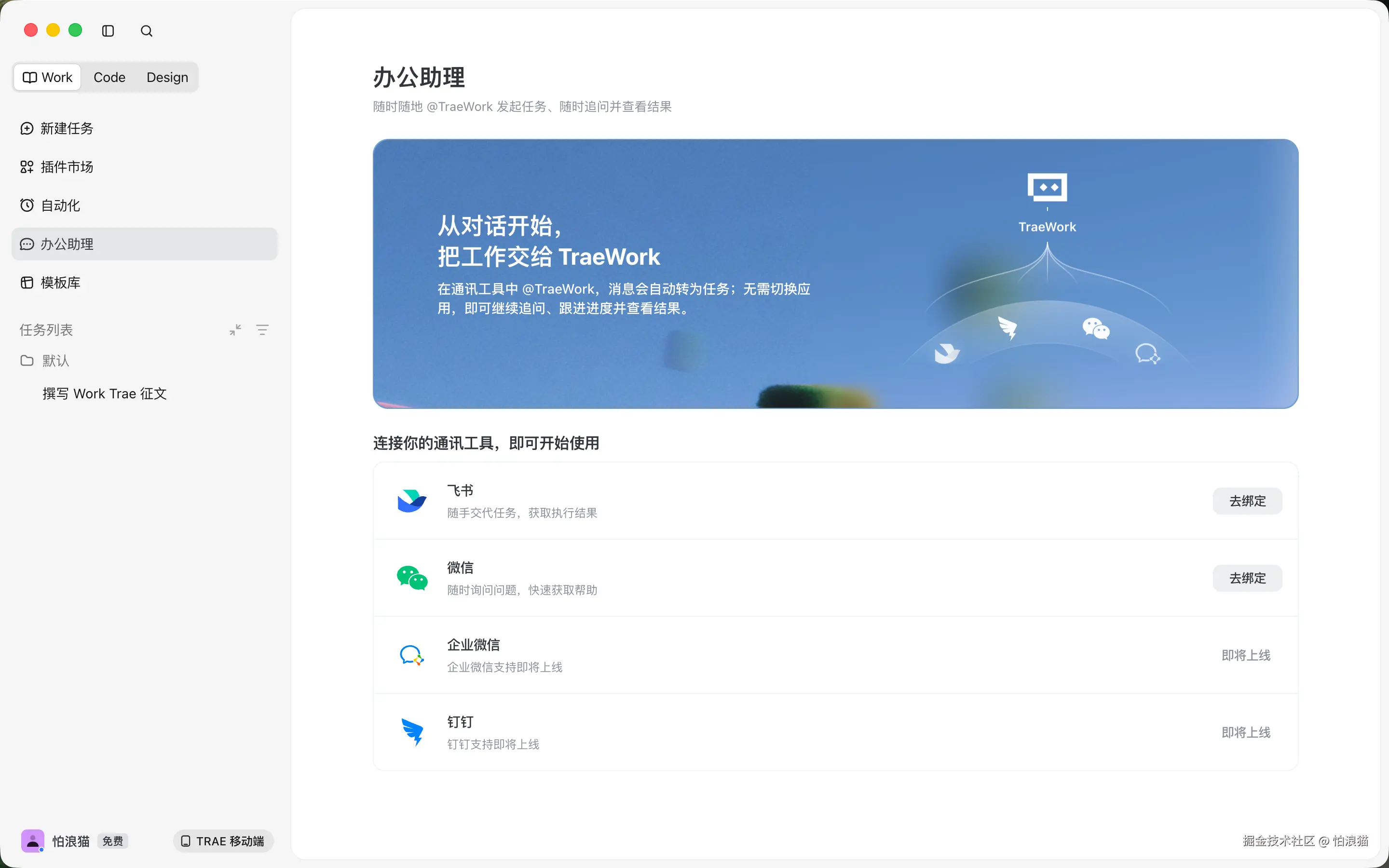Click the 钉钉 row title
Screen dimensions: 1389x868
click(x=460, y=721)
